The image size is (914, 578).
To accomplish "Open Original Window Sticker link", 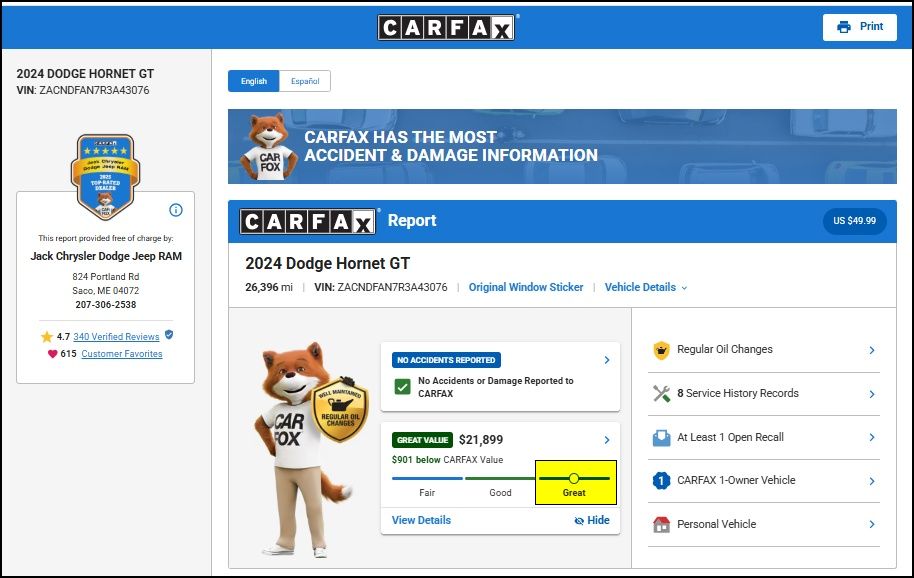I will click(526, 287).
